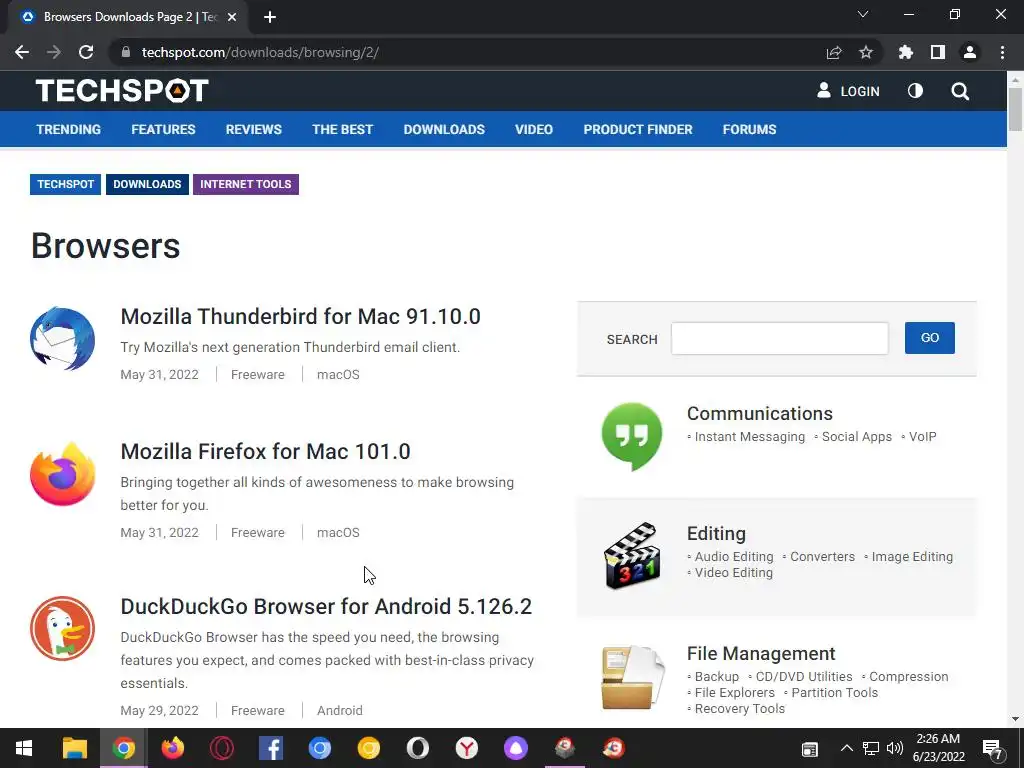Open the Converters link
The image size is (1024, 768).
822,556
